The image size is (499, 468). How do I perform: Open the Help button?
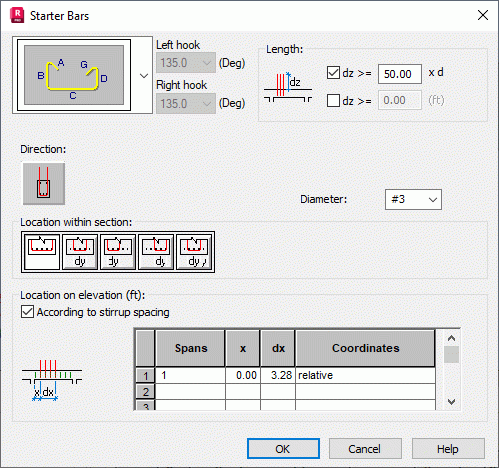click(448, 449)
